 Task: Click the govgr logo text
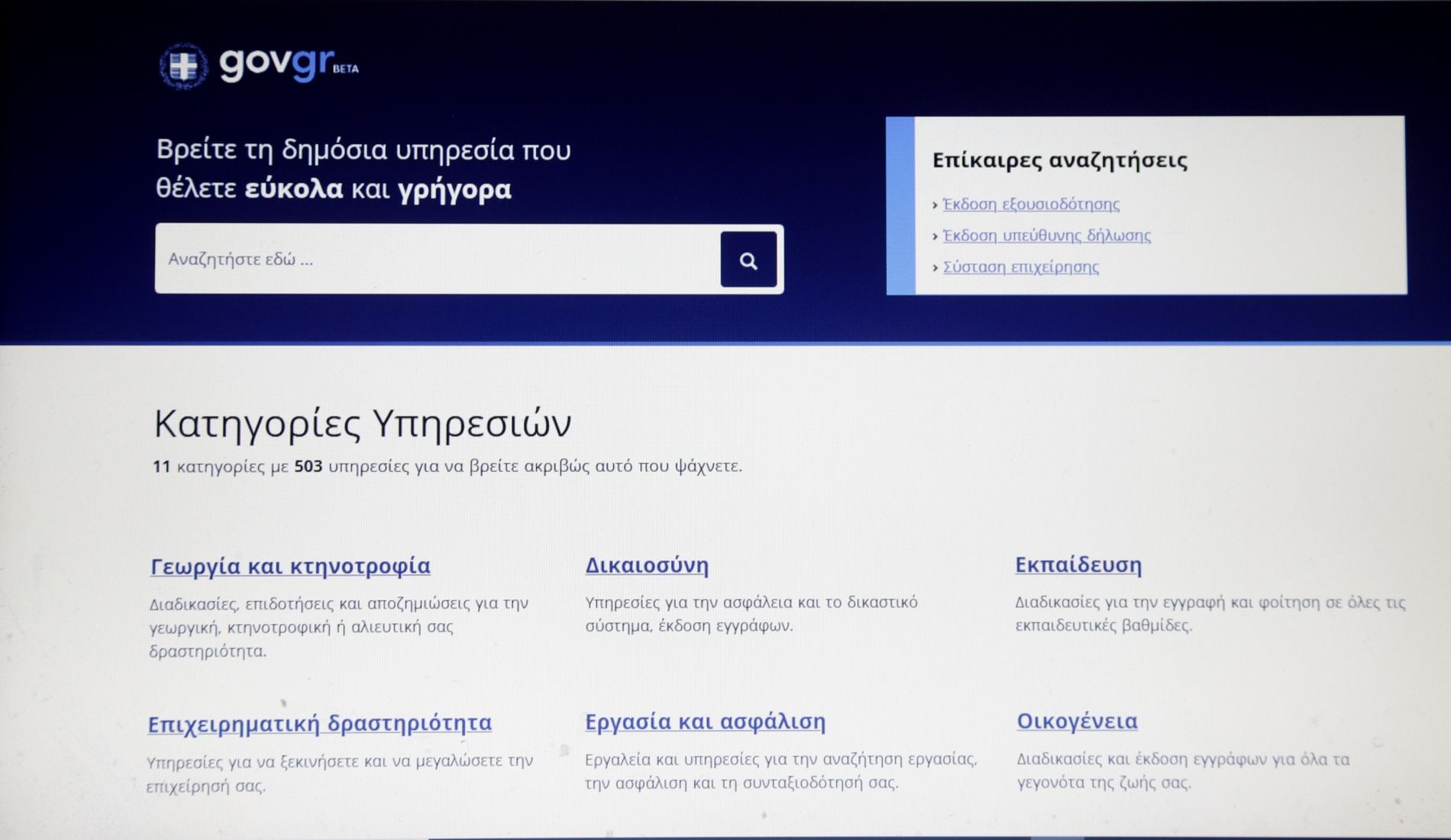pyautogui.click(x=276, y=63)
